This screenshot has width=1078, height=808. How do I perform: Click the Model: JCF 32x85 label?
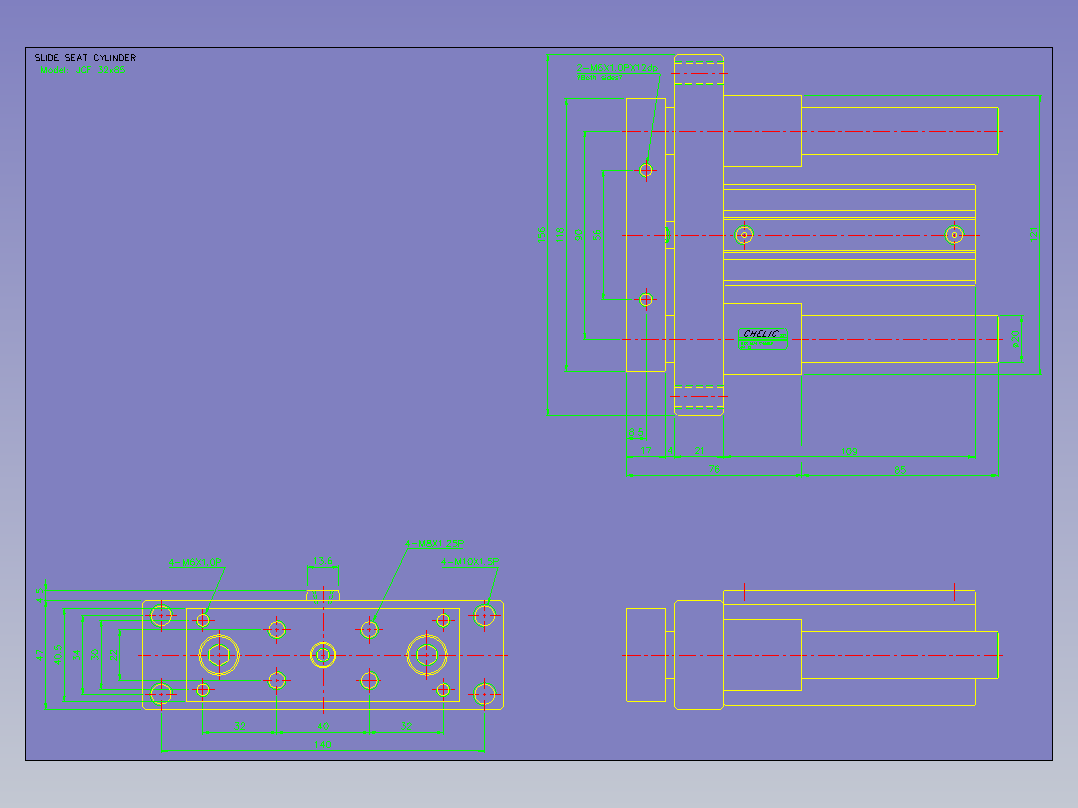pos(82,70)
